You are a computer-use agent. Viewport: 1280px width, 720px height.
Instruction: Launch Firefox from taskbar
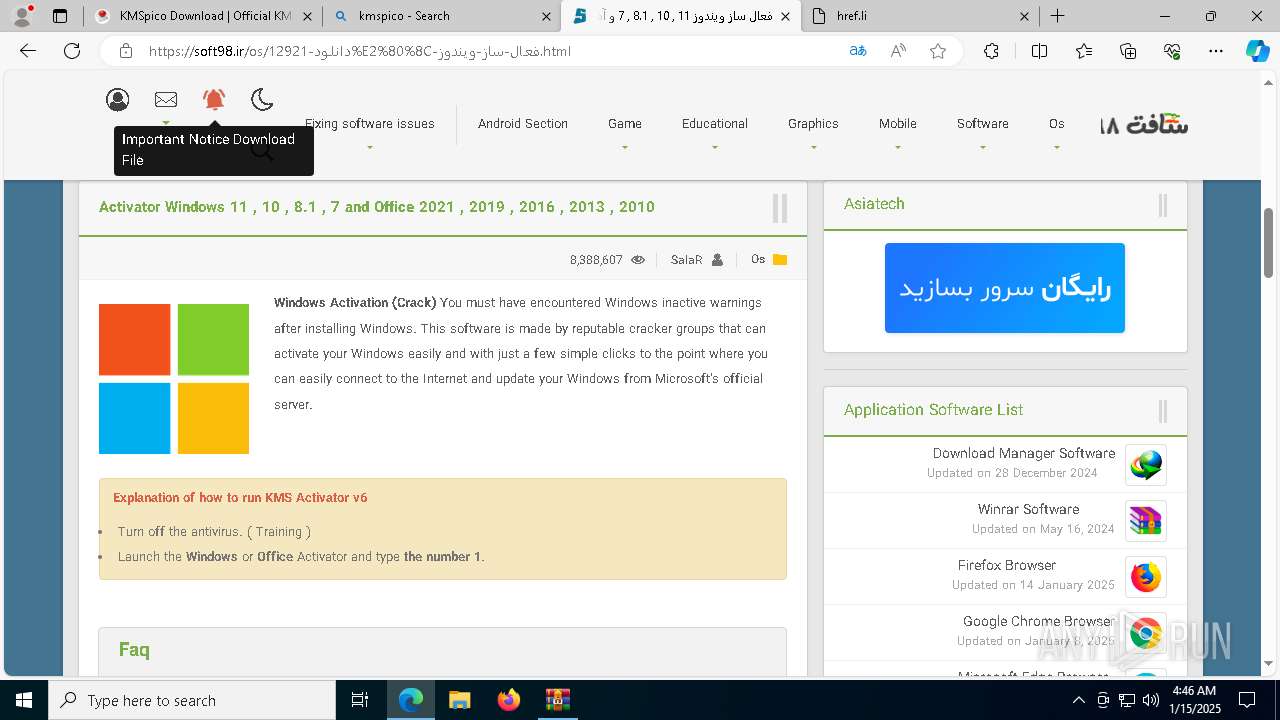coord(509,700)
